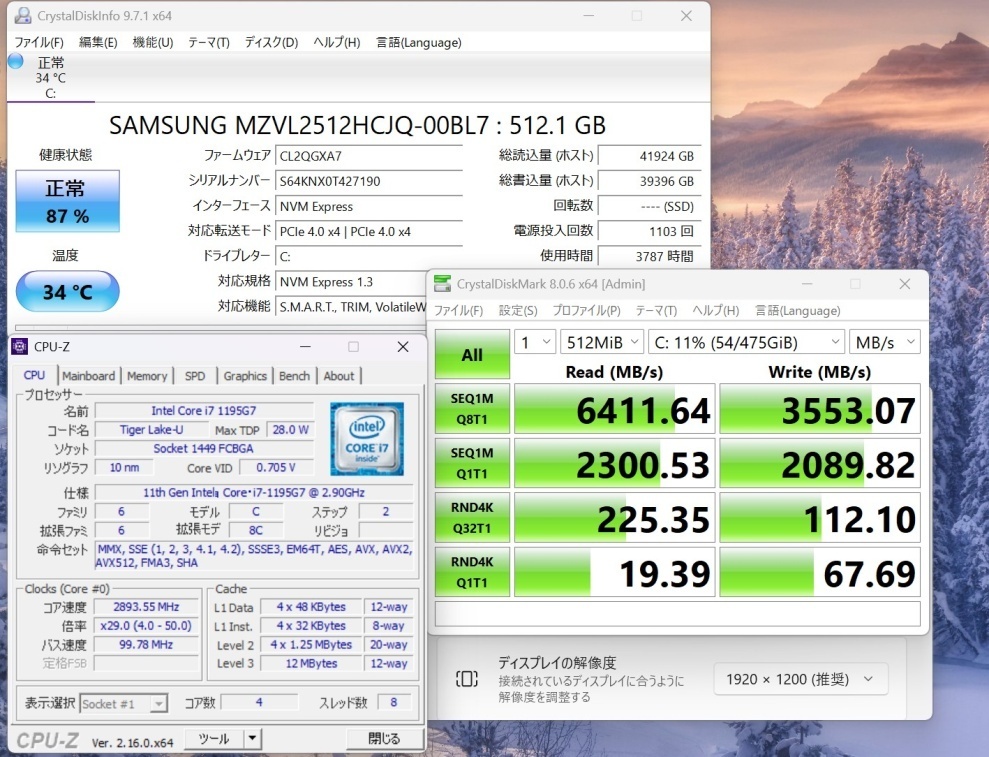Run the RND4K Q1T1 benchmark
This screenshot has width=989, height=757.
coord(472,572)
